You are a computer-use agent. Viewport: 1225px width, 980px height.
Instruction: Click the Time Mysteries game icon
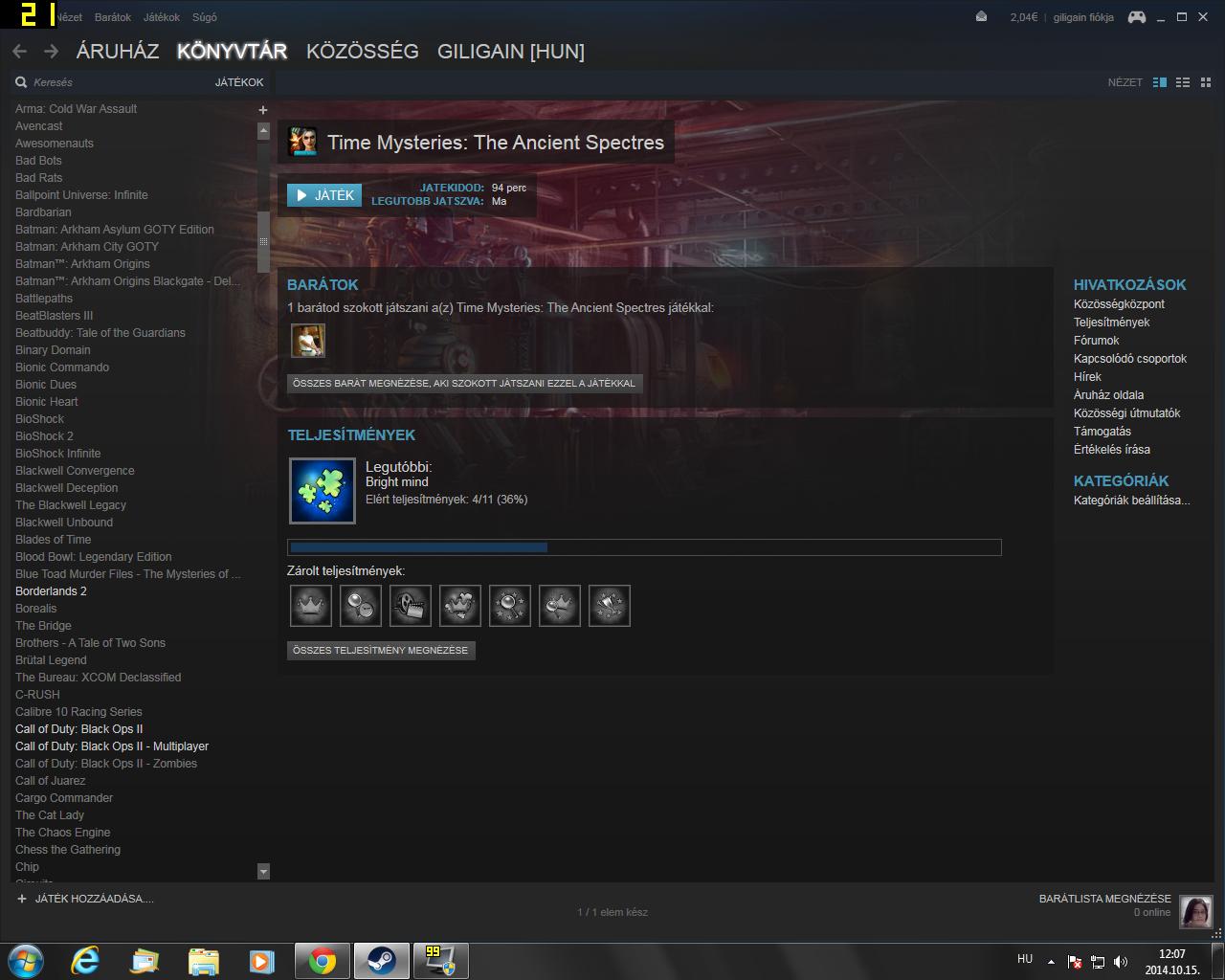click(303, 142)
